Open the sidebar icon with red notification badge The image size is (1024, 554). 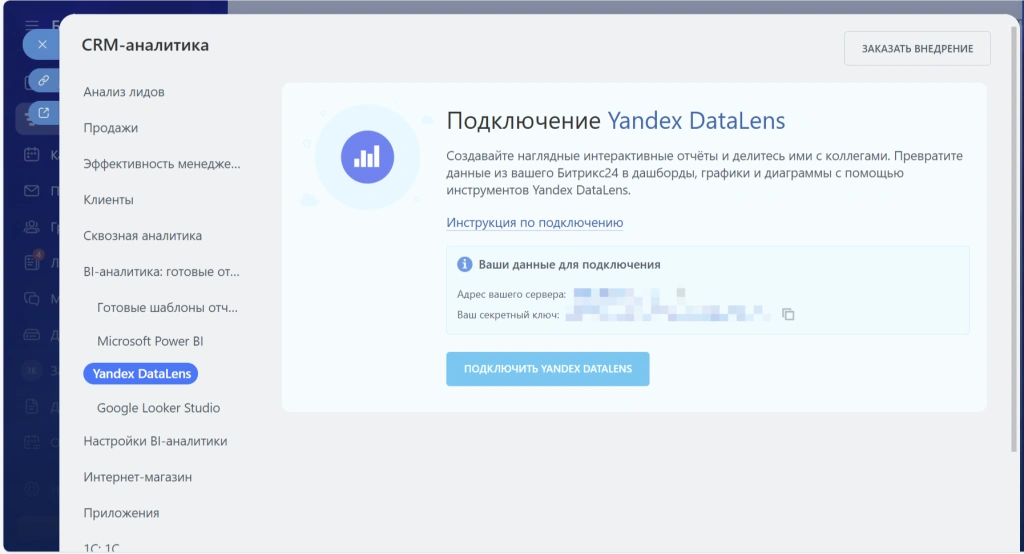click(33, 261)
